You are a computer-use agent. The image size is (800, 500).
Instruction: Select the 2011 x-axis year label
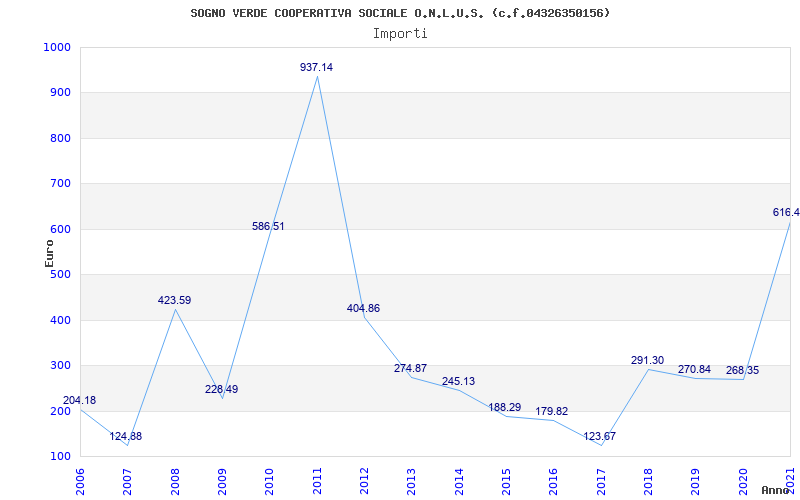tap(317, 481)
